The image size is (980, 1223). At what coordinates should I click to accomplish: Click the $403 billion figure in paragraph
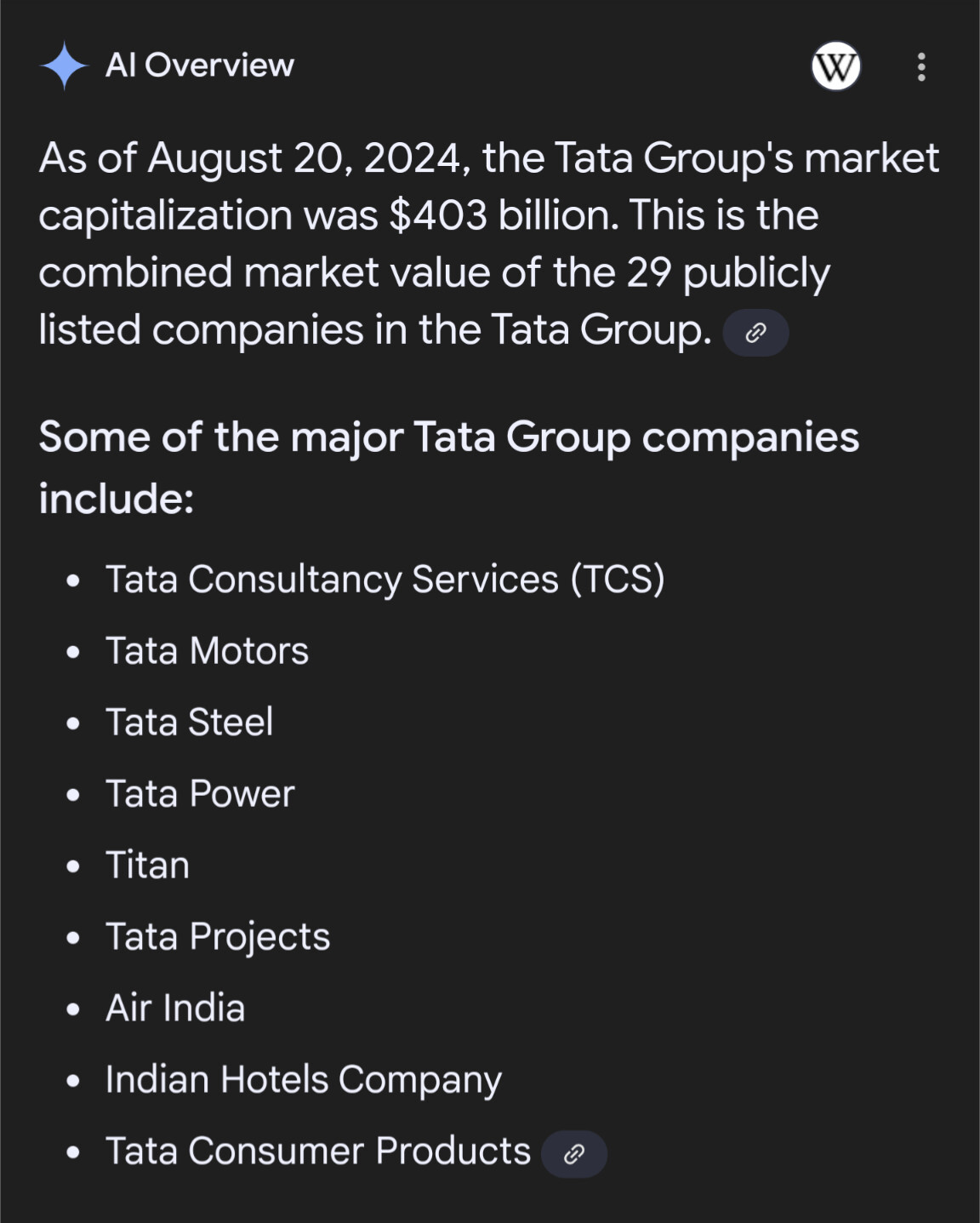coord(504,215)
